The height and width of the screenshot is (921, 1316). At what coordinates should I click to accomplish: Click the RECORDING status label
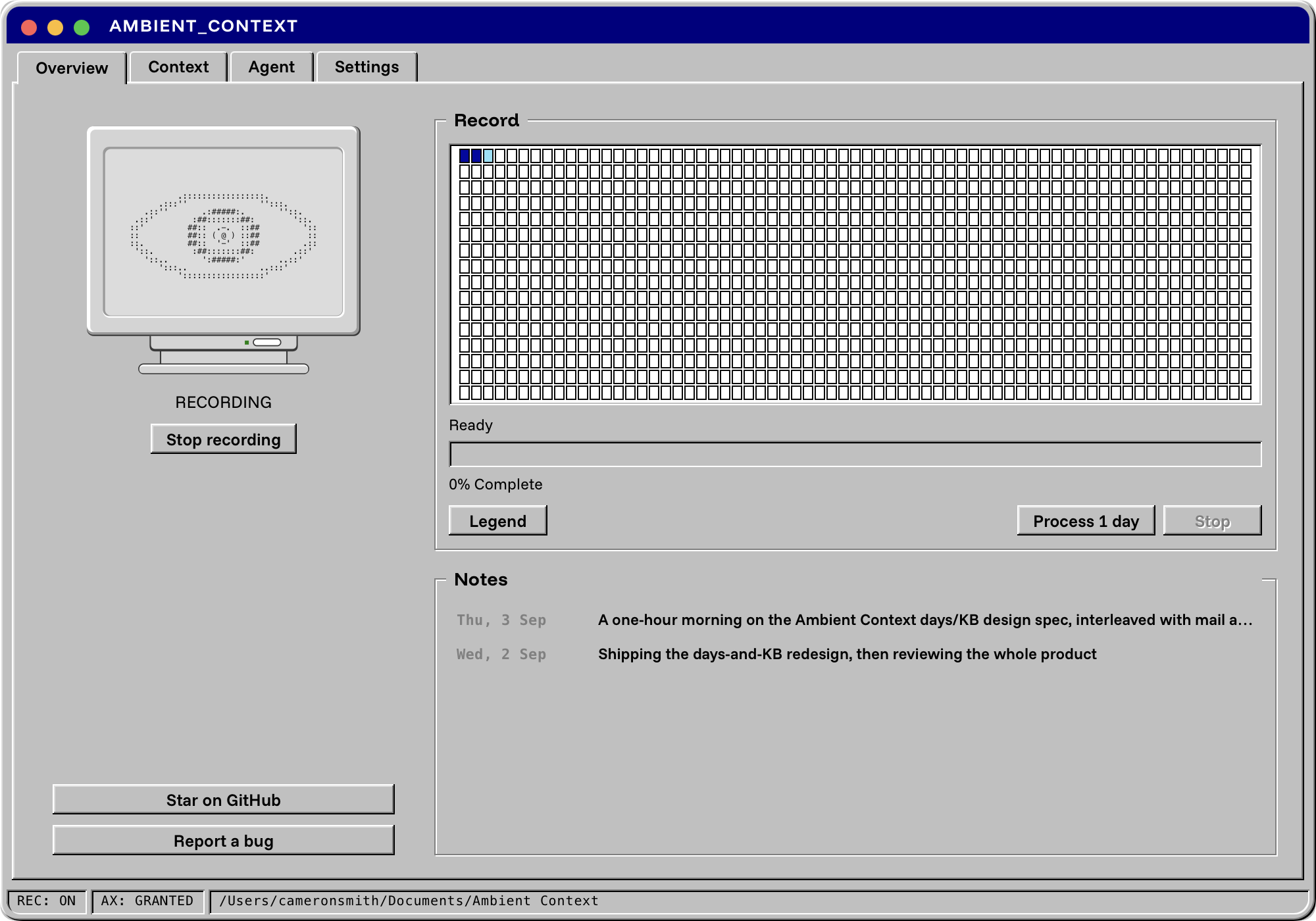tap(224, 402)
